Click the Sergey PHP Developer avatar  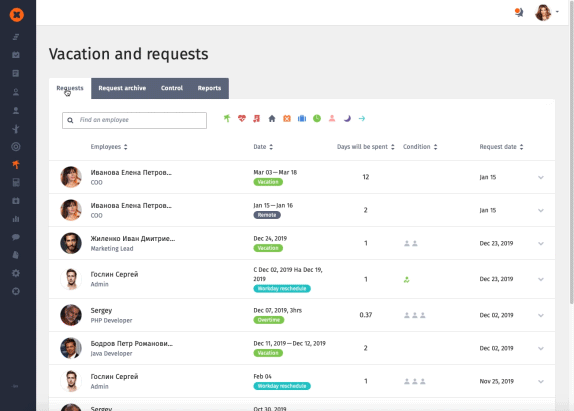[x=71, y=315]
